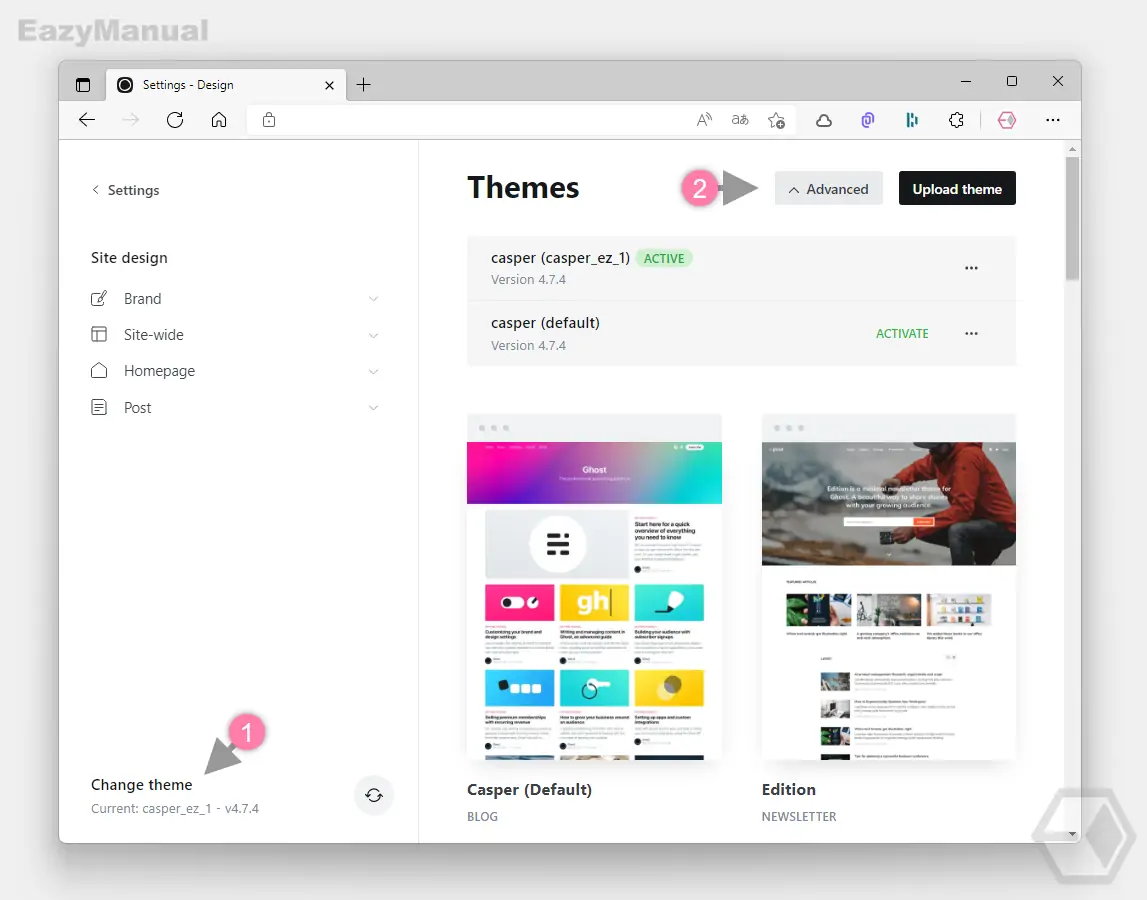The image size is (1147, 900).
Task: Click the ACTIVE badge on casper_ez_1
Action: click(x=663, y=258)
